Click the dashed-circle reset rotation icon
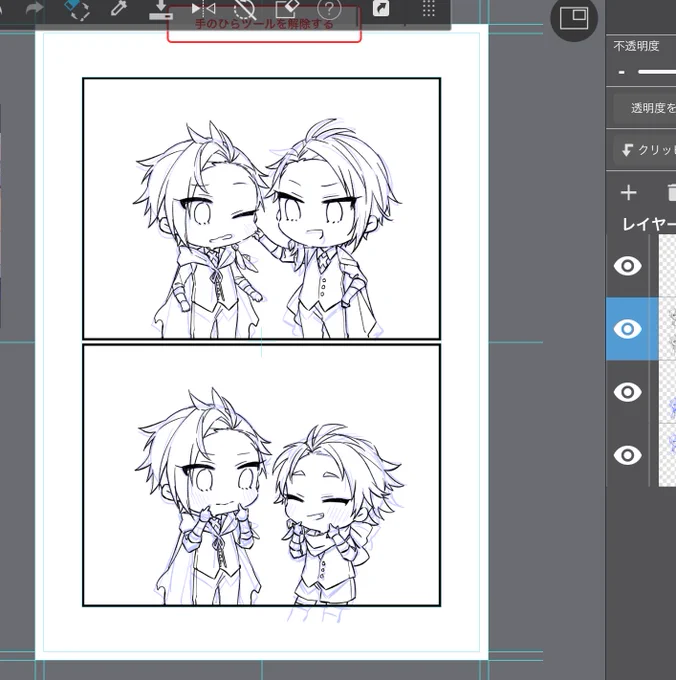Viewport: 676px width, 680px height. point(245,9)
